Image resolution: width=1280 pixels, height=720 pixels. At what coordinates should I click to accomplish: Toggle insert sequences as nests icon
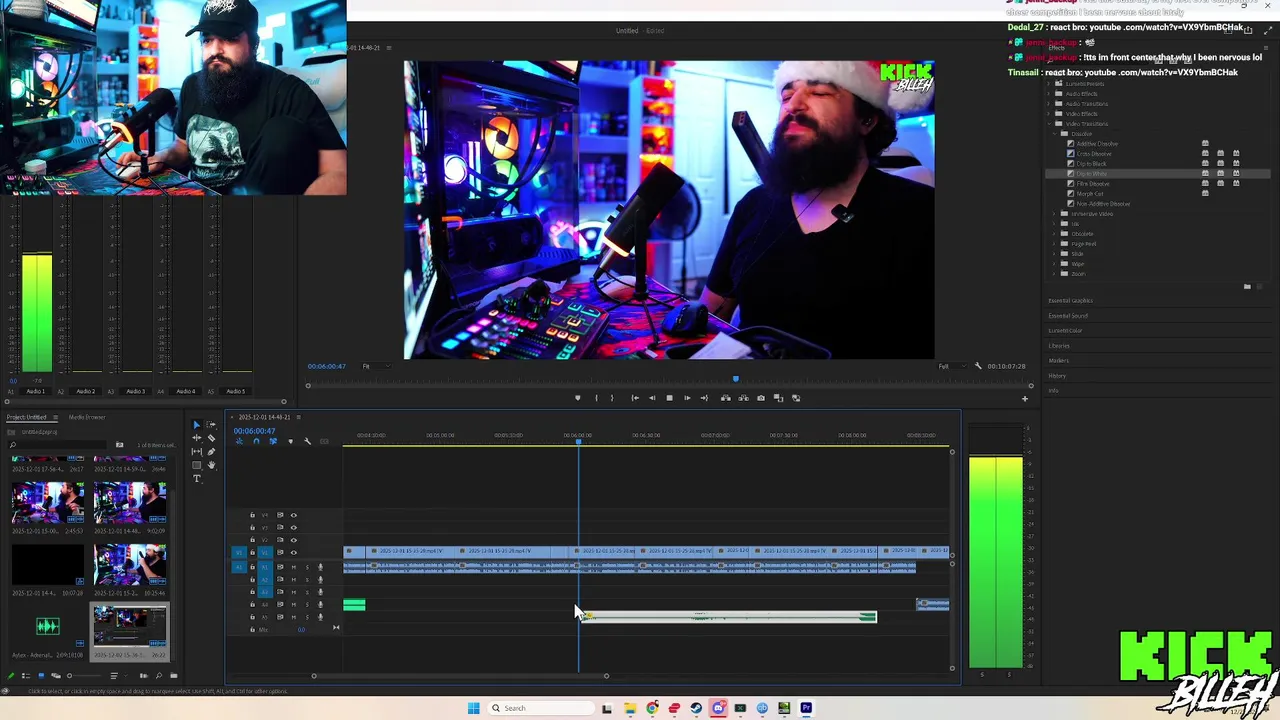pos(239,441)
